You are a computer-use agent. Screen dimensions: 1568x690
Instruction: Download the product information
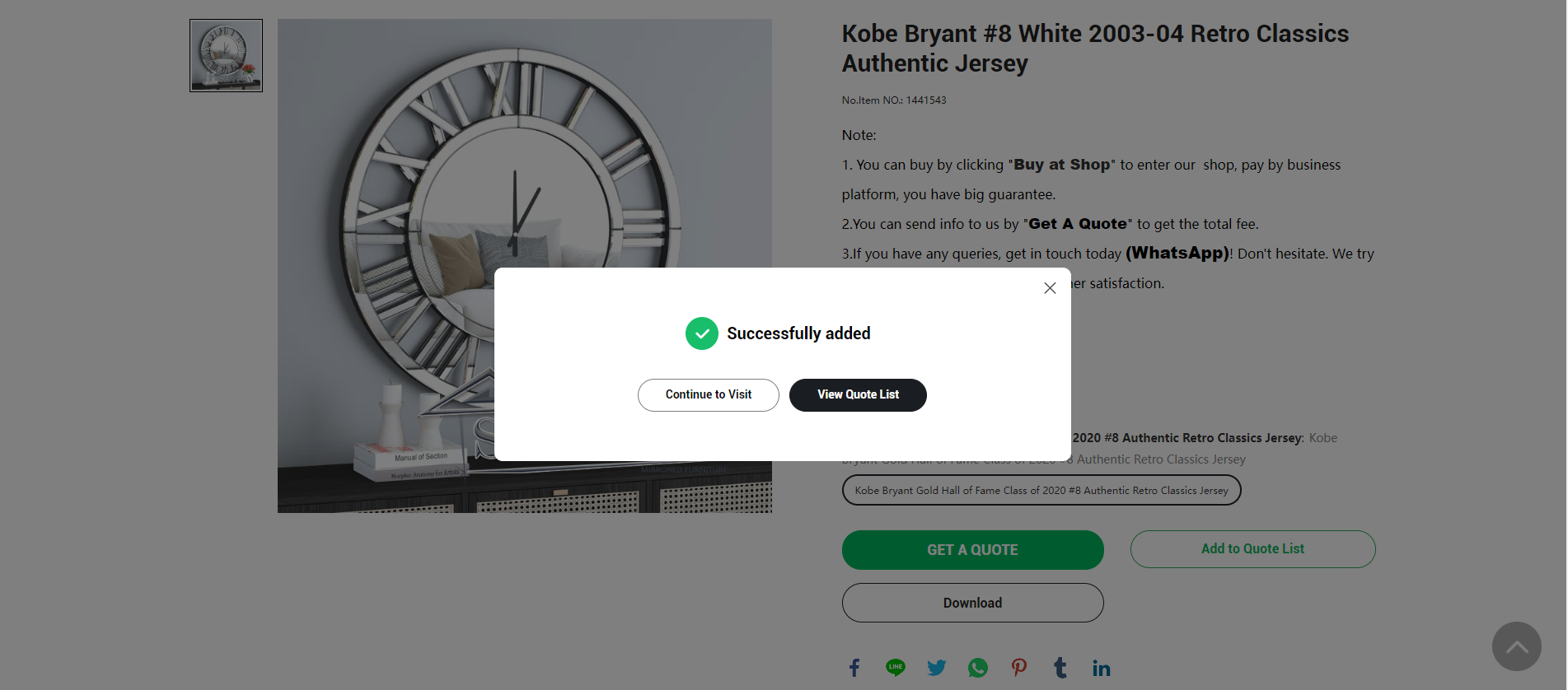(x=972, y=603)
